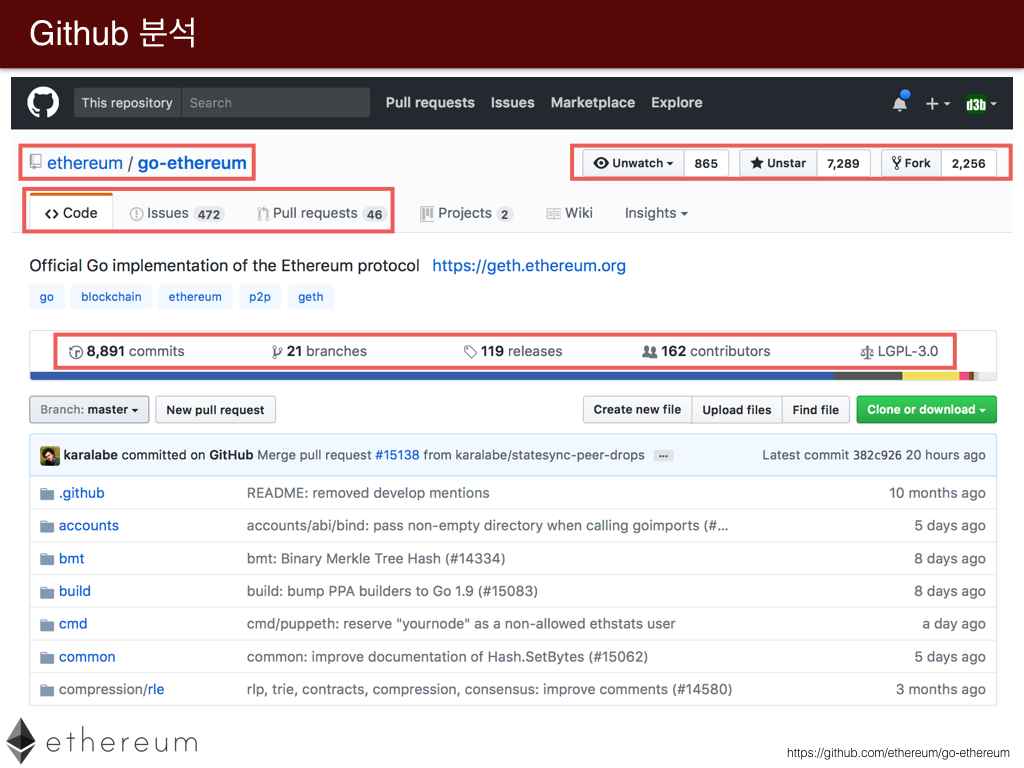Select the blockchain topic tag
The width and height of the screenshot is (1024, 768).
[x=111, y=296]
